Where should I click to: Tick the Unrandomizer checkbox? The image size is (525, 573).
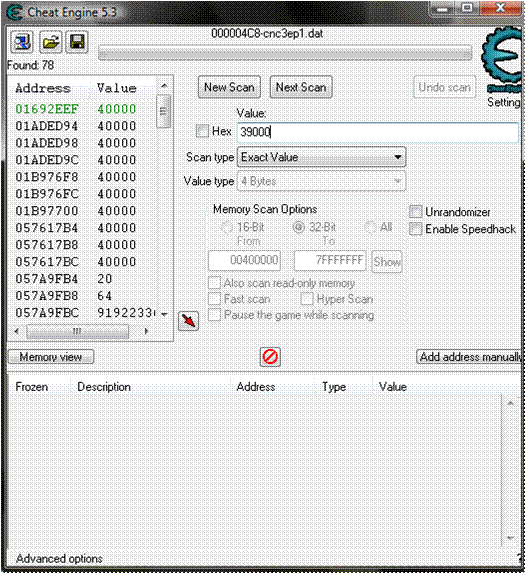click(x=415, y=212)
